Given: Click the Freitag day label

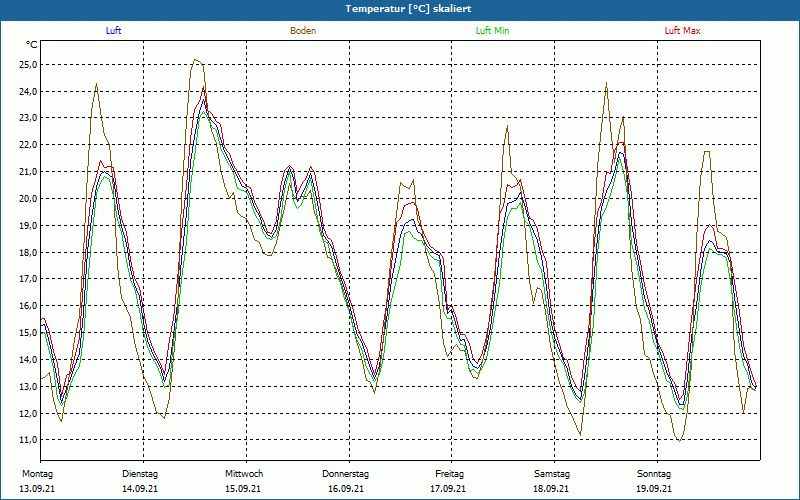Looking at the screenshot, I should 449,474.
